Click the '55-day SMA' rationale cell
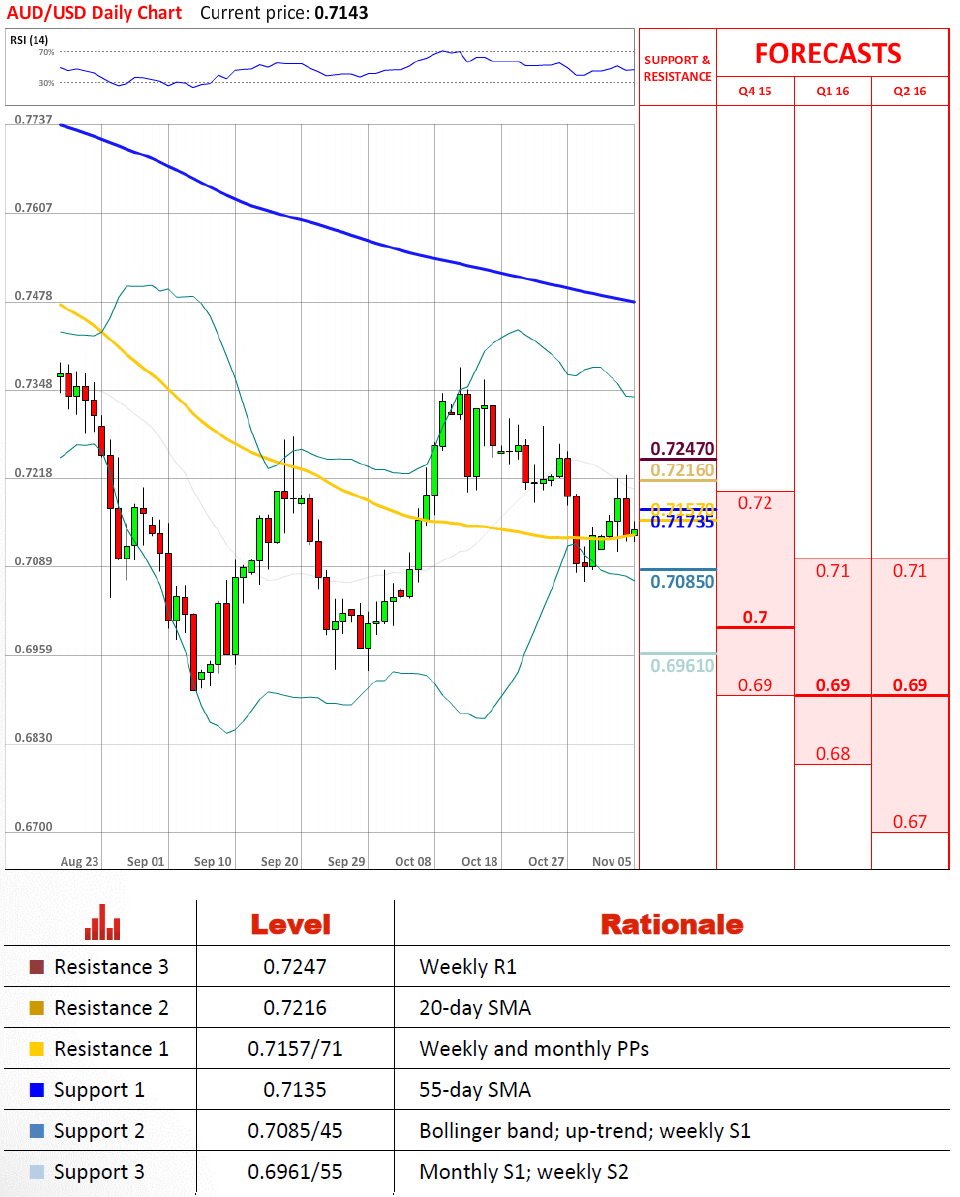 click(475, 1090)
